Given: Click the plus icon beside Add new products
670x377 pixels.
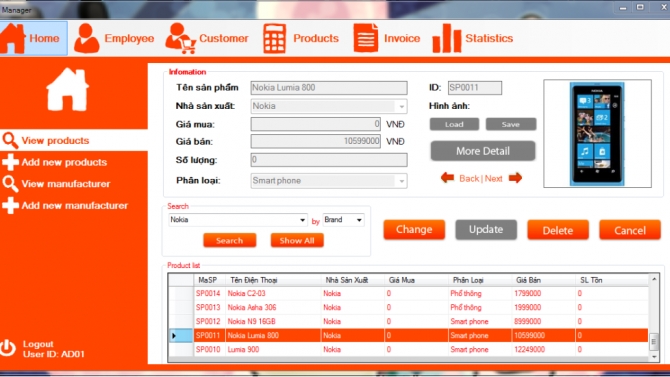Looking at the screenshot, I should click(x=10, y=162).
